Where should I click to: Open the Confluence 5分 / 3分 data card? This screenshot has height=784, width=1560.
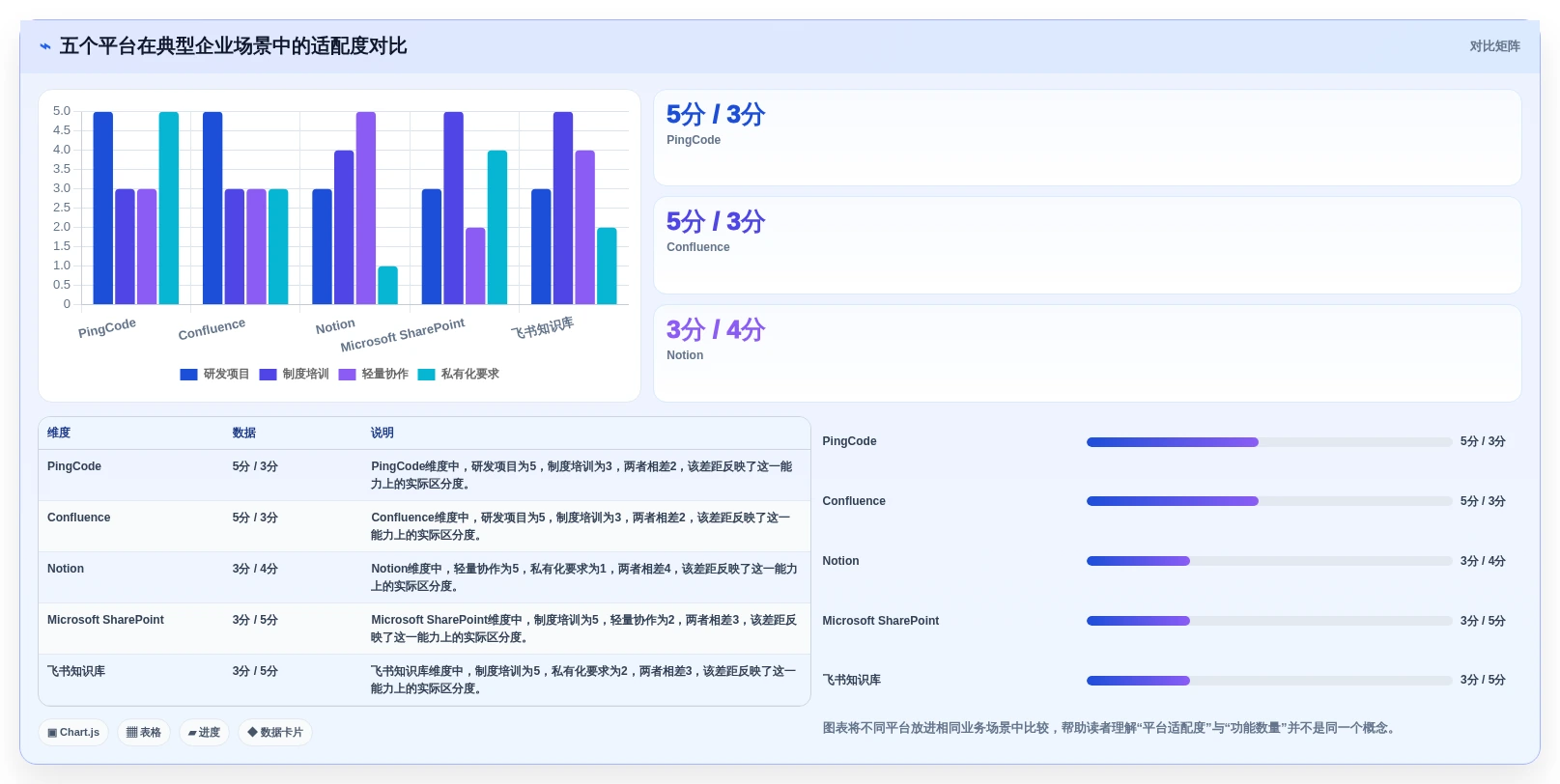coord(1088,245)
